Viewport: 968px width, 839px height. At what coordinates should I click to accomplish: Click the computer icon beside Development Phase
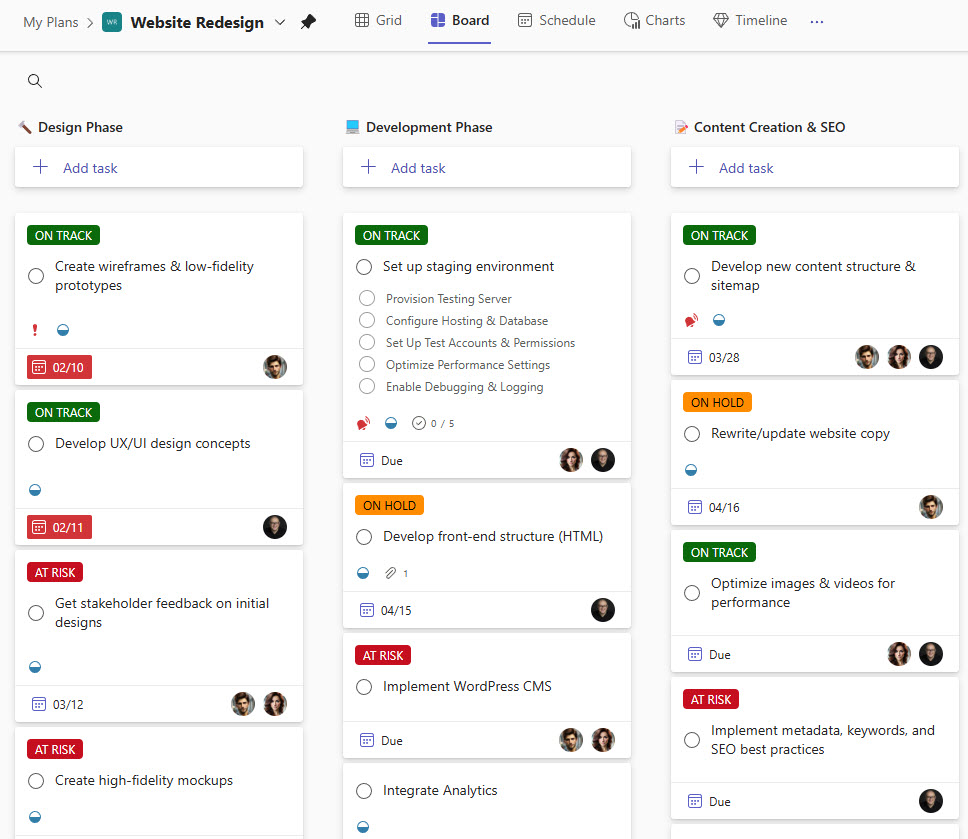tap(353, 127)
